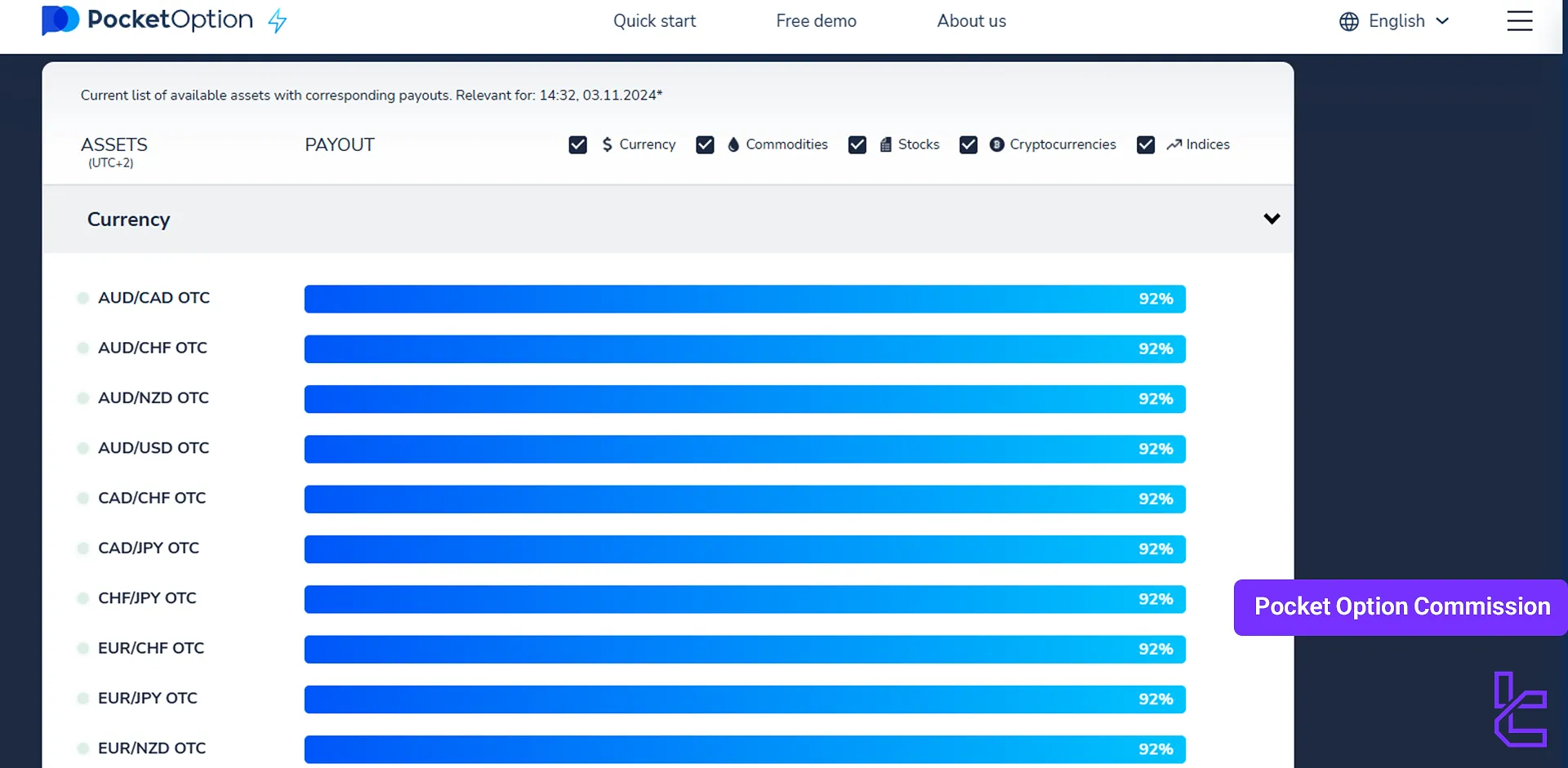The height and width of the screenshot is (768, 1568).
Task: Click the CAD/JPY OTC asset name
Action: point(149,548)
